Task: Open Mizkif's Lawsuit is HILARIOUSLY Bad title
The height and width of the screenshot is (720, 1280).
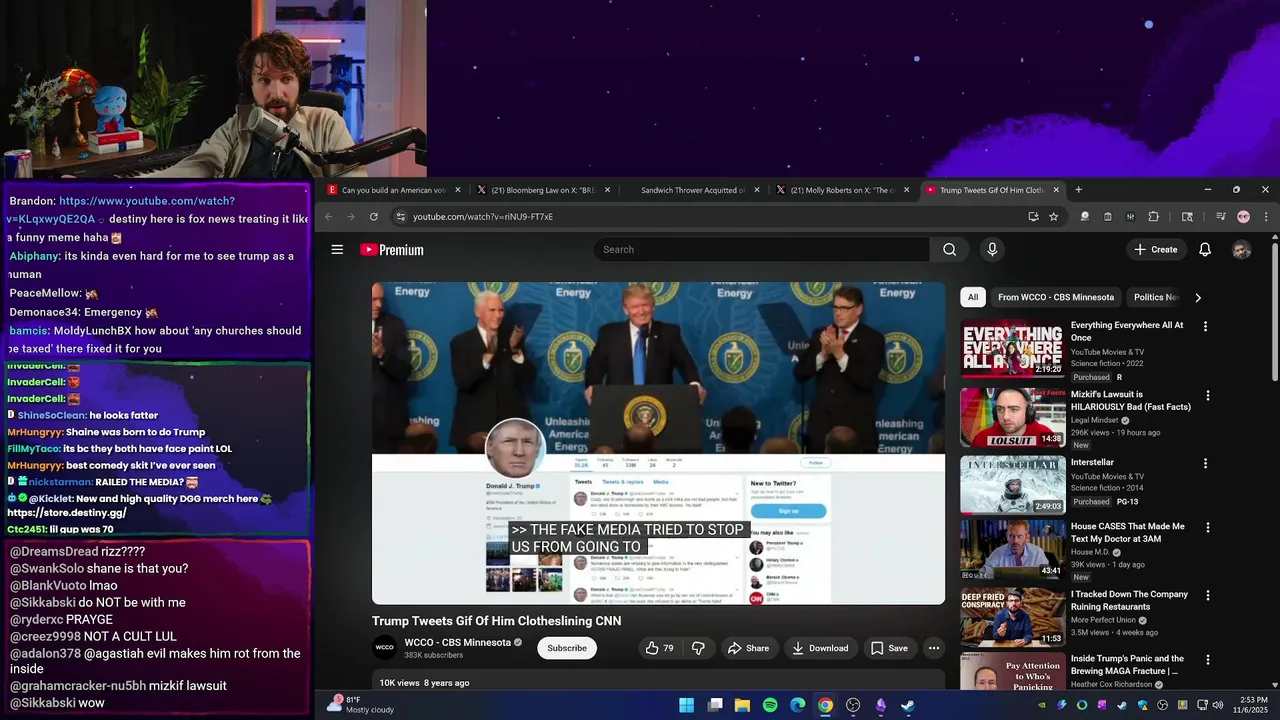Action: 1131,400
